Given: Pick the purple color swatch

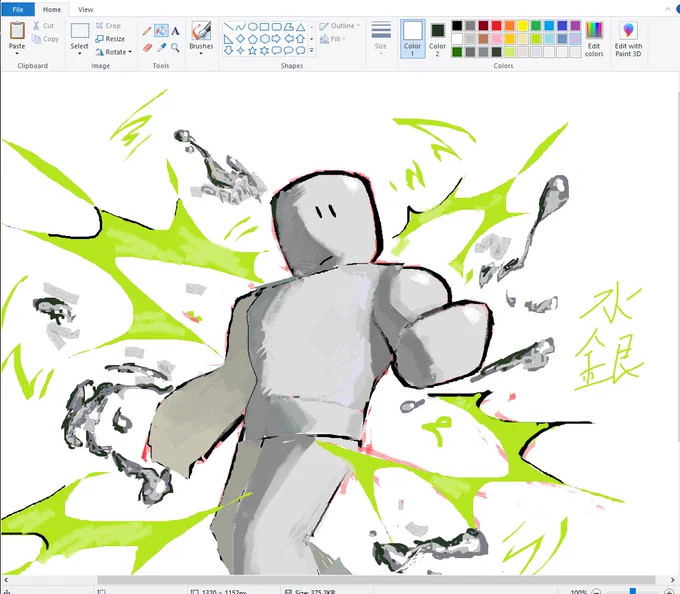Looking at the screenshot, I should tap(575, 26).
